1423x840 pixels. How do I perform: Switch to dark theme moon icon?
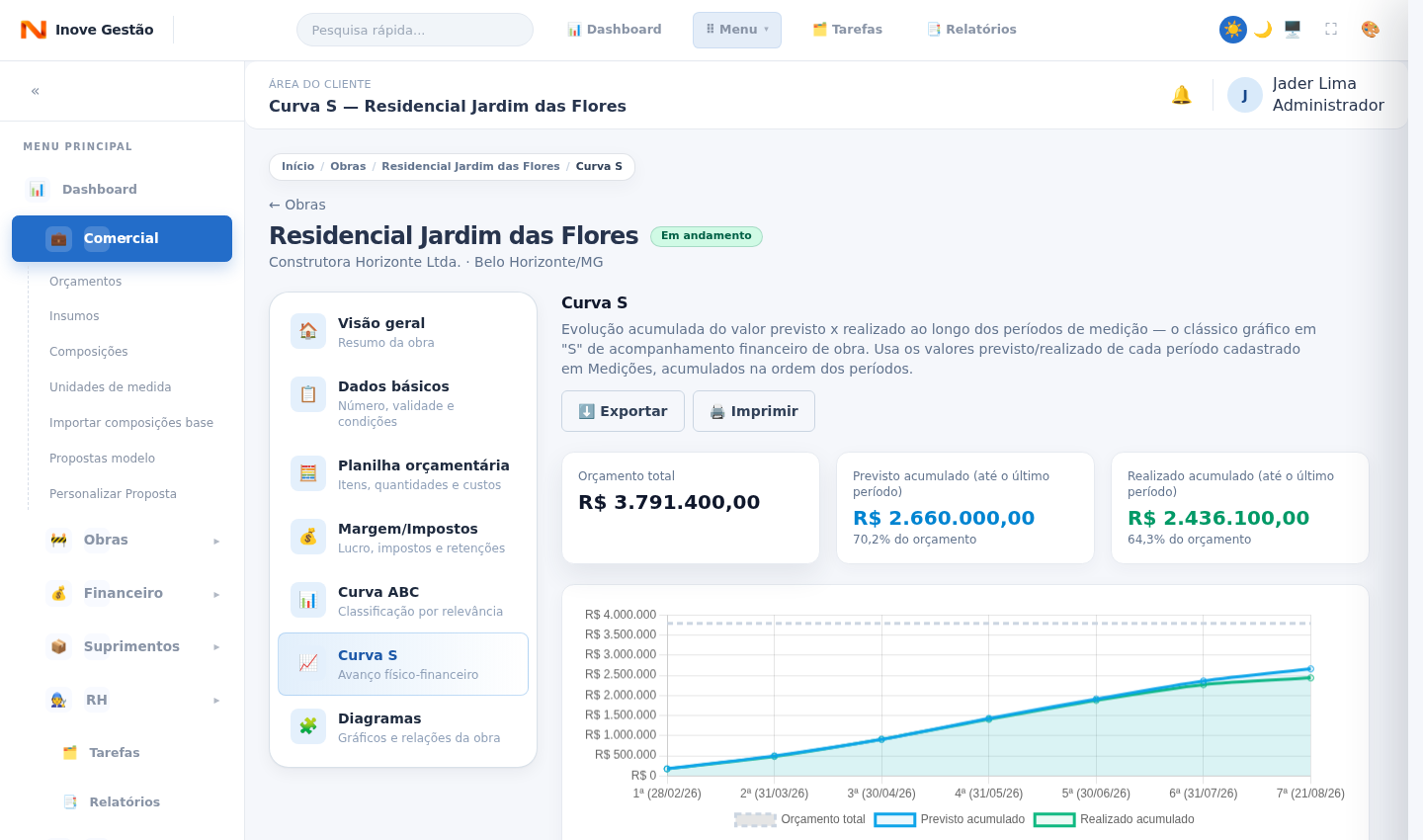click(1263, 30)
